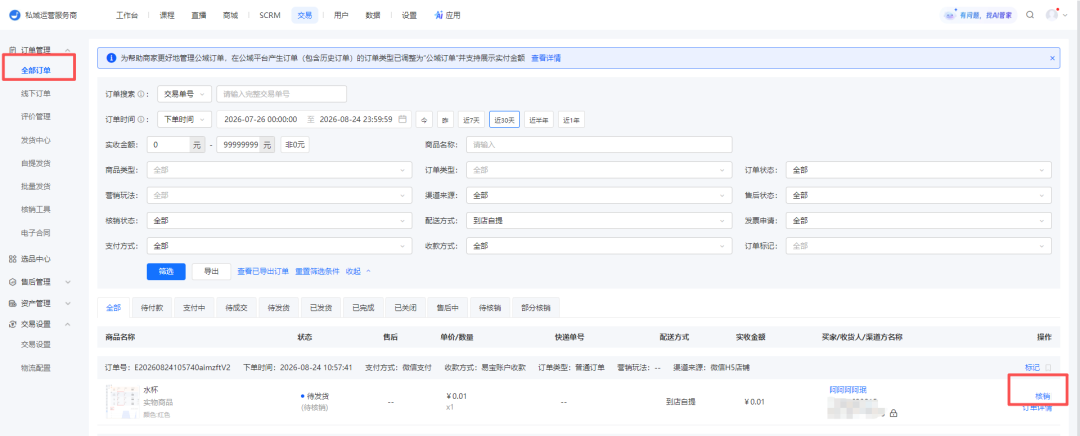Collapse the 订单管理 sidebar section
This screenshot has width=1080, height=436.
tap(68, 50)
